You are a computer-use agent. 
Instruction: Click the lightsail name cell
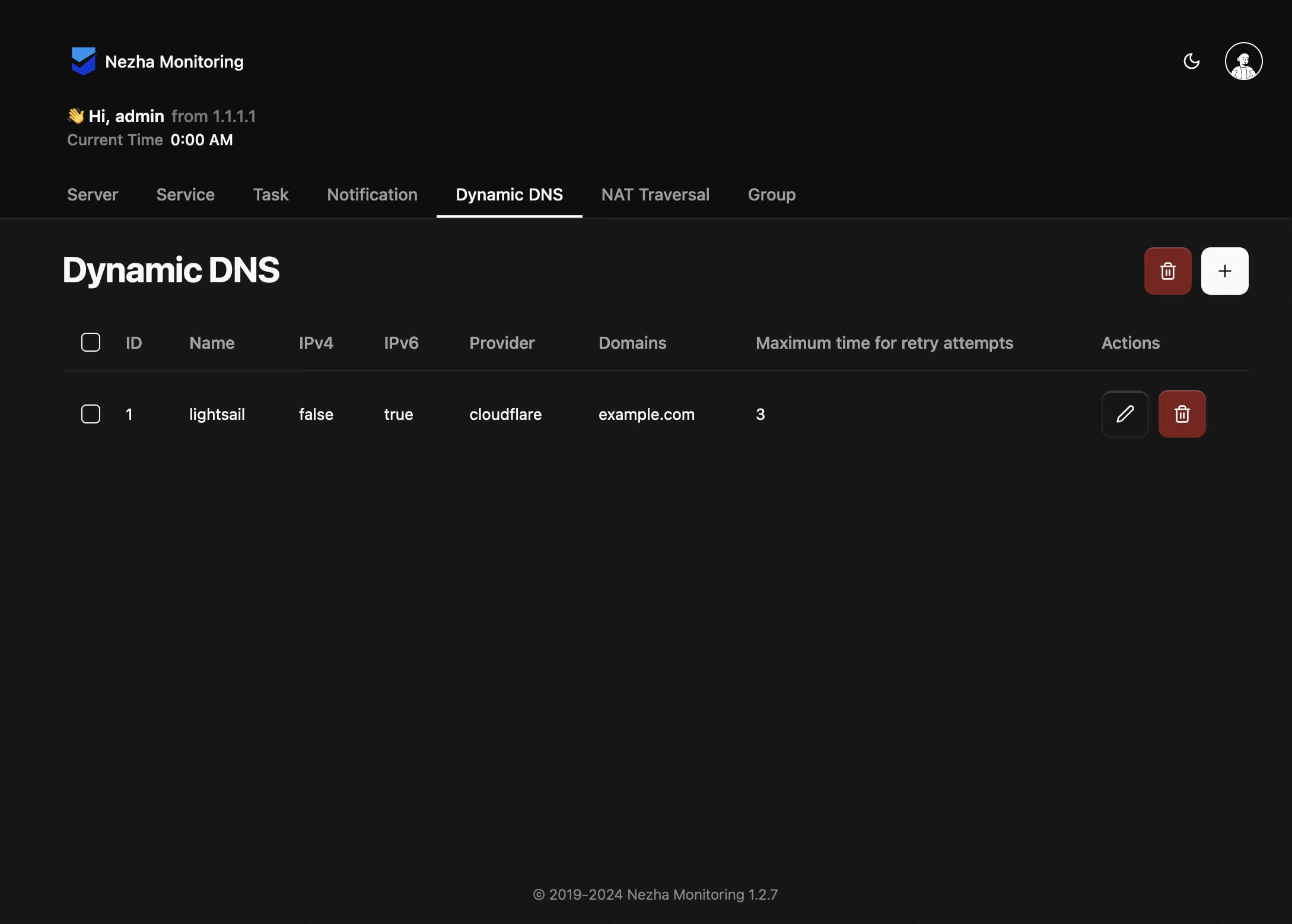tap(217, 415)
